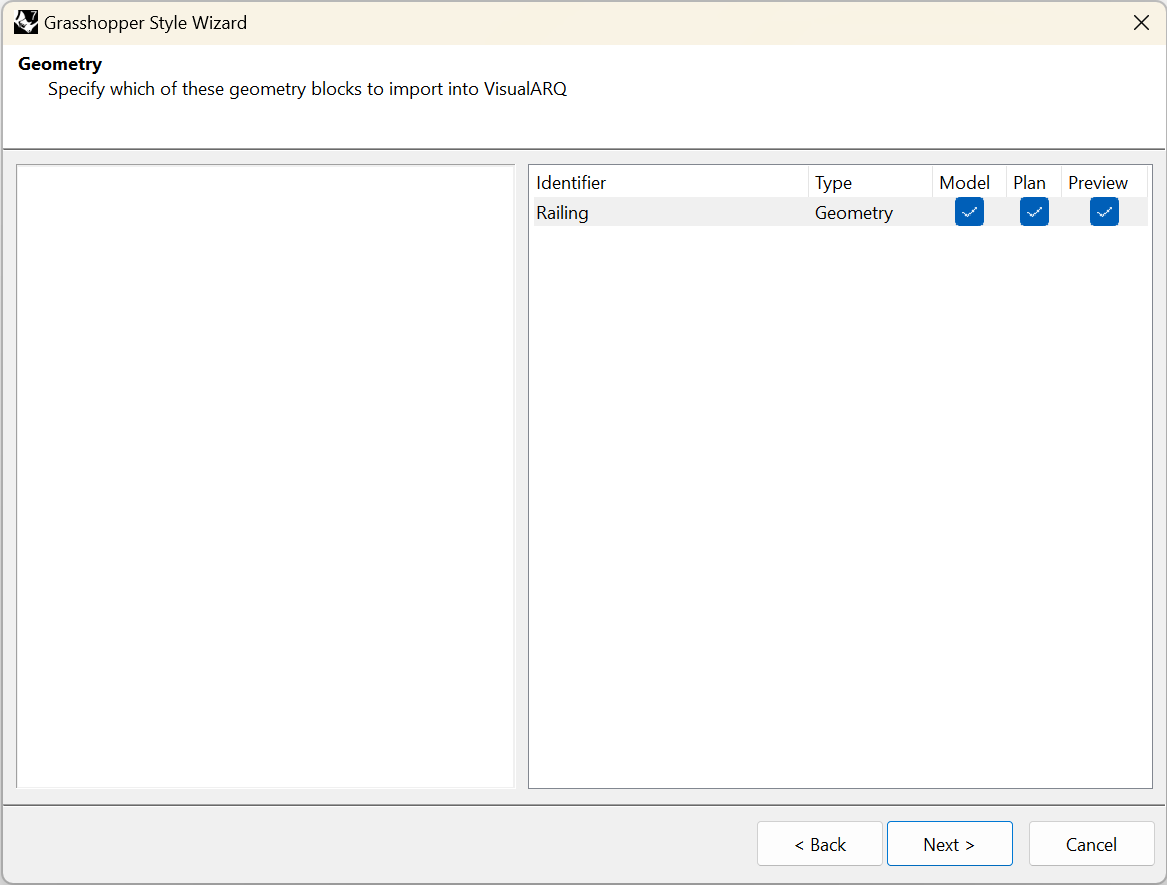The width and height of the screenshot is (1167, 885).
Task: Uncheck the Model checkbox for Railing
Action: click(969, 212)
